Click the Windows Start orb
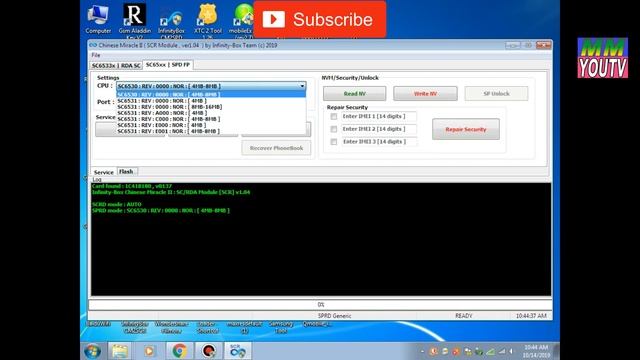 (x=92, y=351)
